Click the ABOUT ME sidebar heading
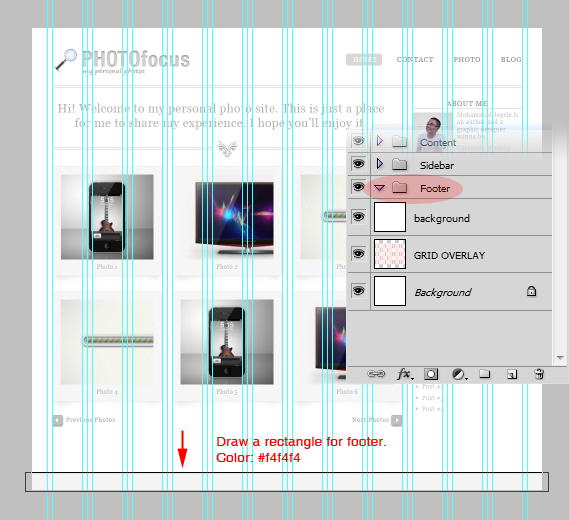The height and width of the screenshot is (520, 569). 467,104
